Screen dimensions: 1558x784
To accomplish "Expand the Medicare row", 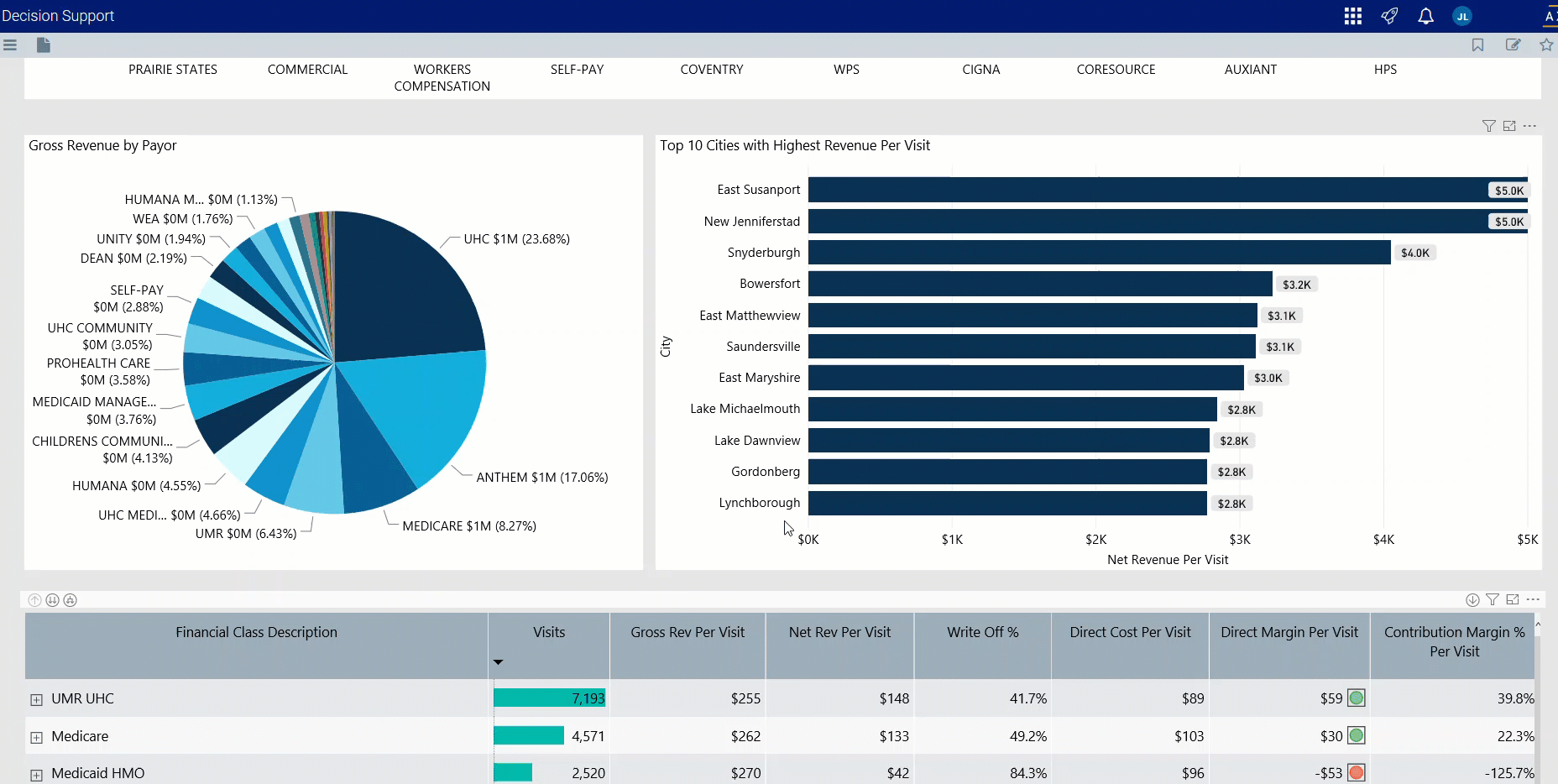I will [x=36, y=737].
